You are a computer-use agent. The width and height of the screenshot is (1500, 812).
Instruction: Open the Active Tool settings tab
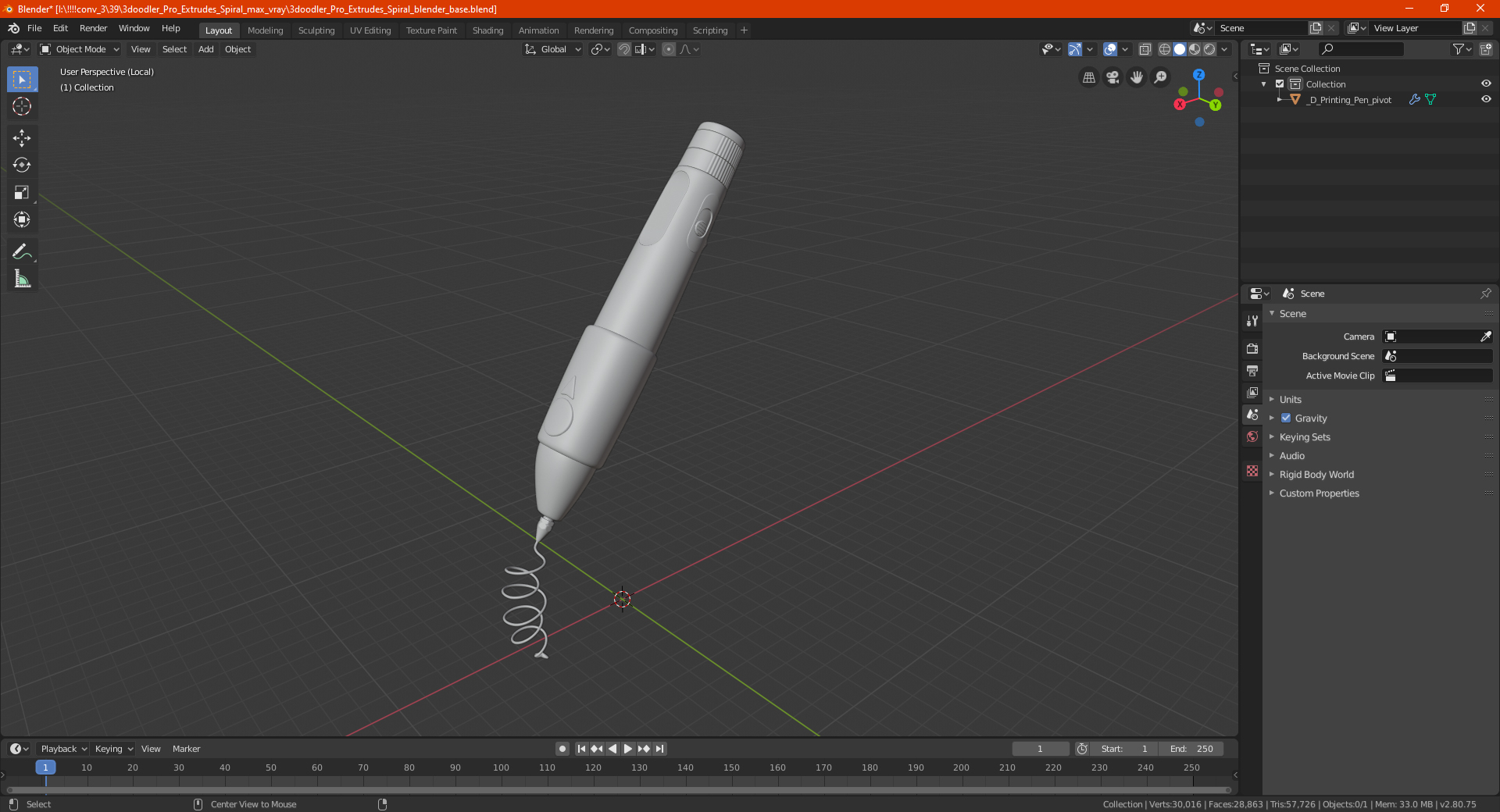[1252, 320]
